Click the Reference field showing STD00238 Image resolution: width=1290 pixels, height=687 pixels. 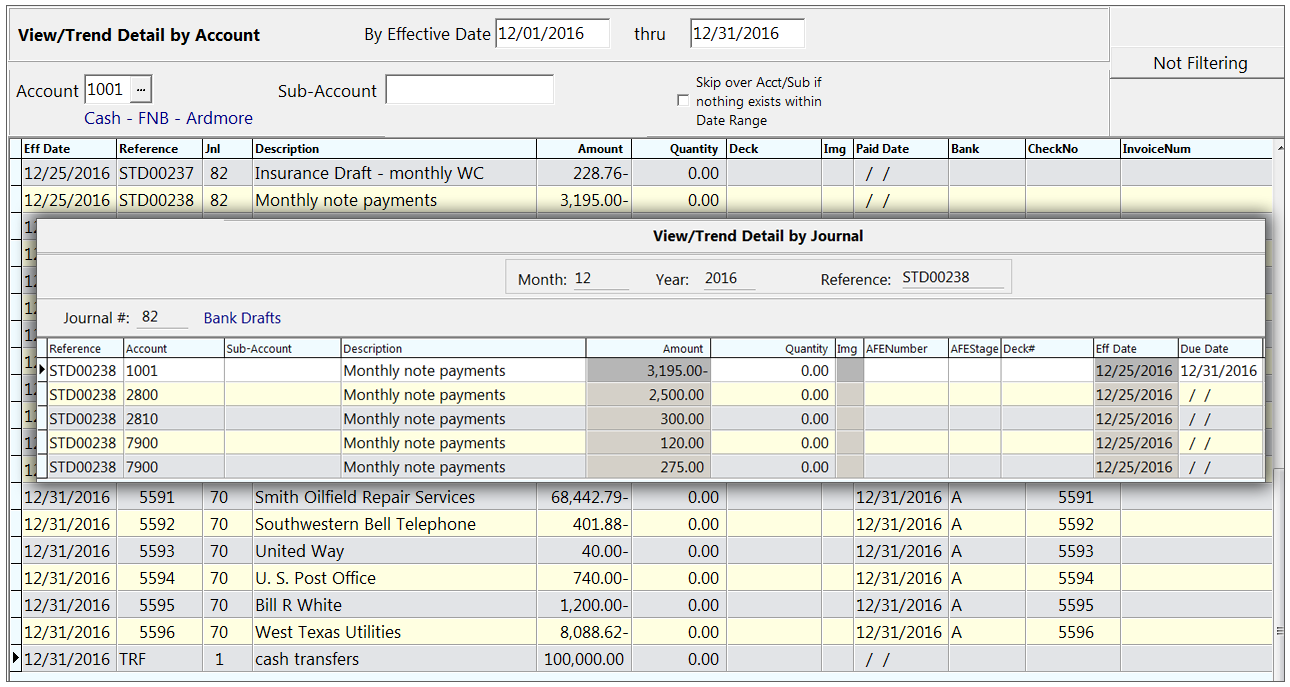(x=950, y=278)
